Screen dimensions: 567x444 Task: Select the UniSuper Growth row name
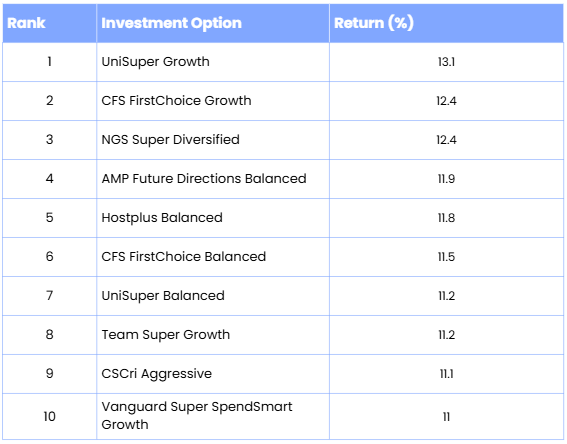[x=155, y=62]
